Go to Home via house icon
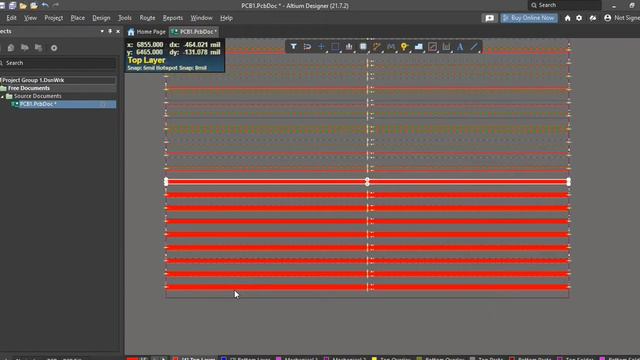The height and width of the screenshot is (360, 640). [567, 18]
